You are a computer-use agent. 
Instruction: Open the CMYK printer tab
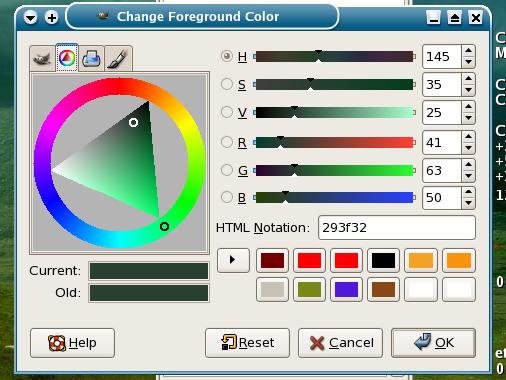(91, 59)
